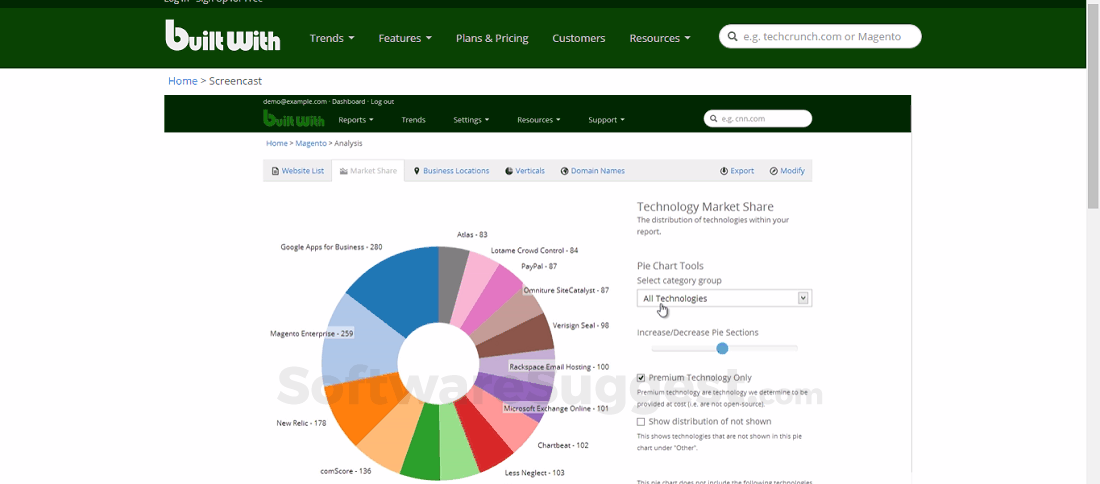
Task: Open the Settings dropdown menu
Action: tap(471, 120)
